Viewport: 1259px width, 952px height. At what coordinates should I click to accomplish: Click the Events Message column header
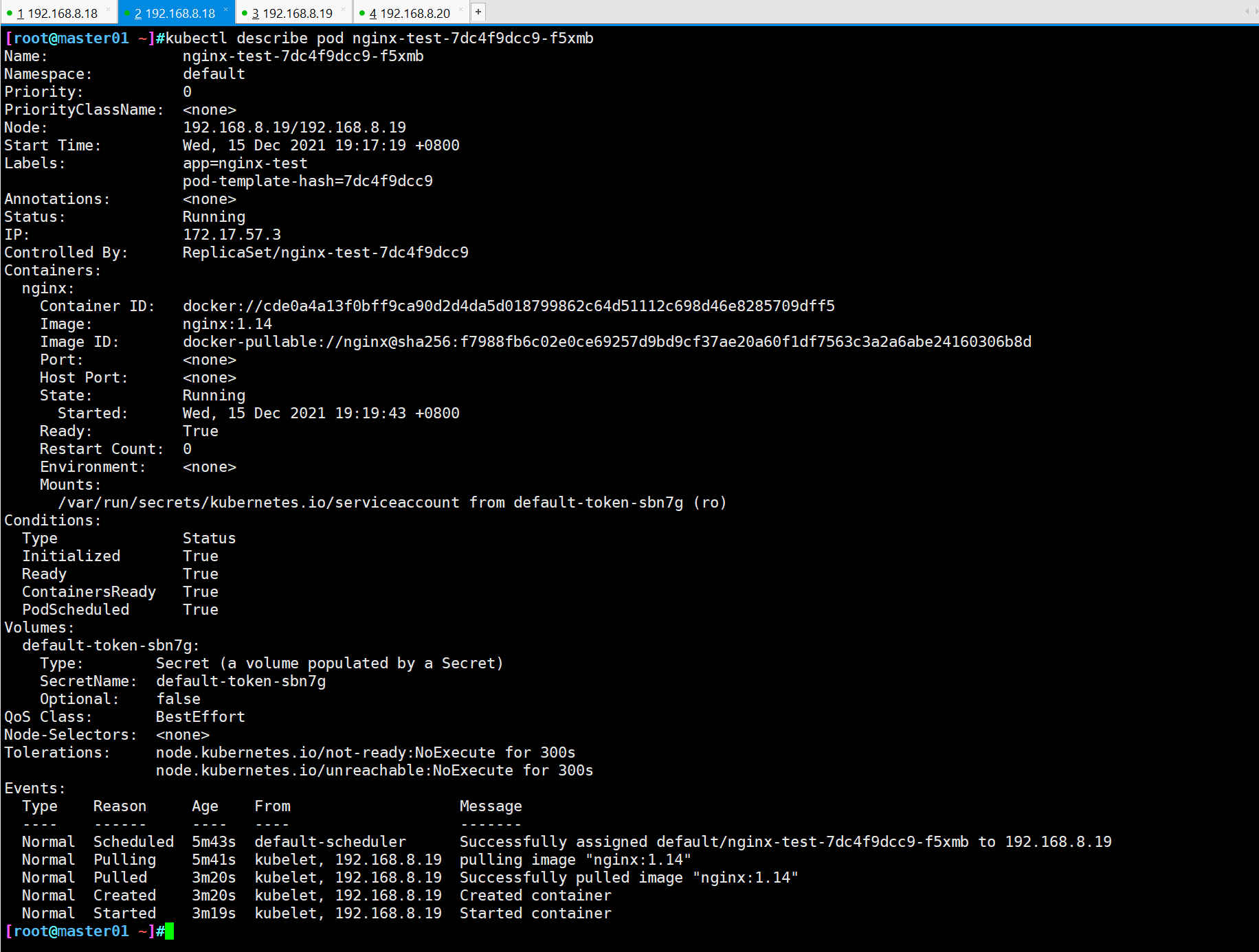[491, 806]
